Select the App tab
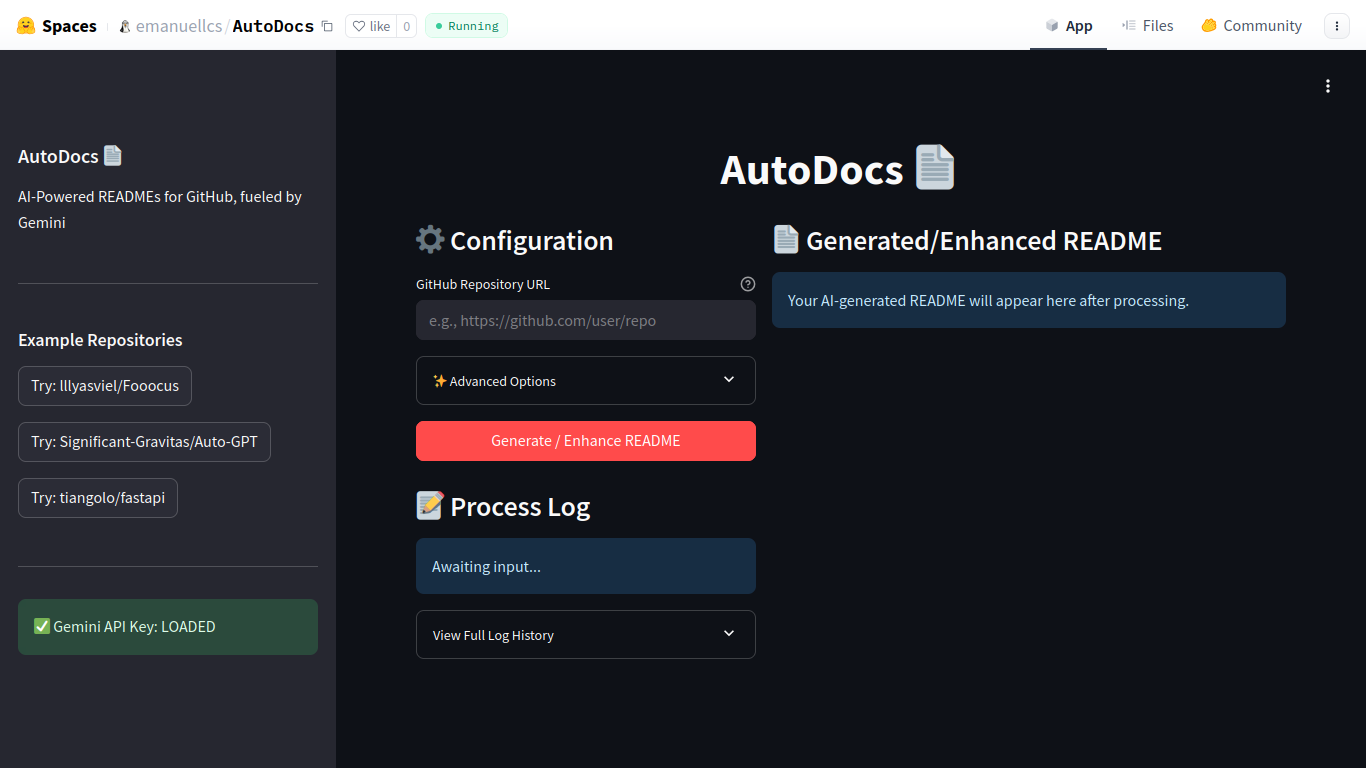This screenshot has width=1366, height=768. (x=1069, y=26)
